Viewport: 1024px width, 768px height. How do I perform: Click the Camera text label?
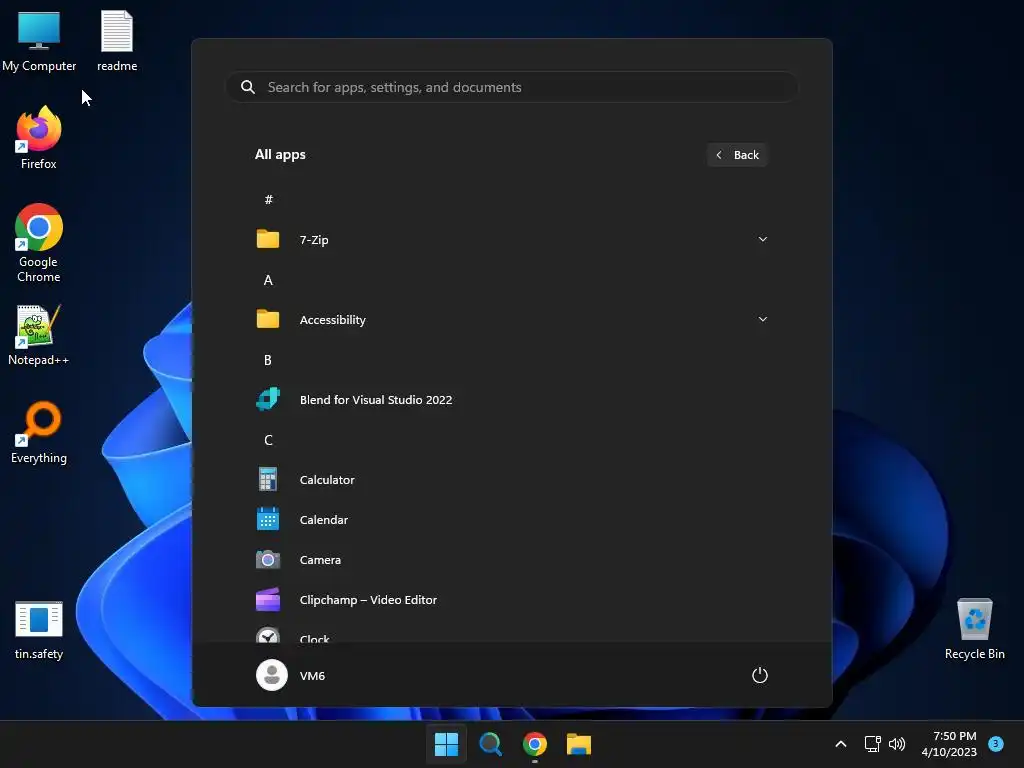point(320,560)
